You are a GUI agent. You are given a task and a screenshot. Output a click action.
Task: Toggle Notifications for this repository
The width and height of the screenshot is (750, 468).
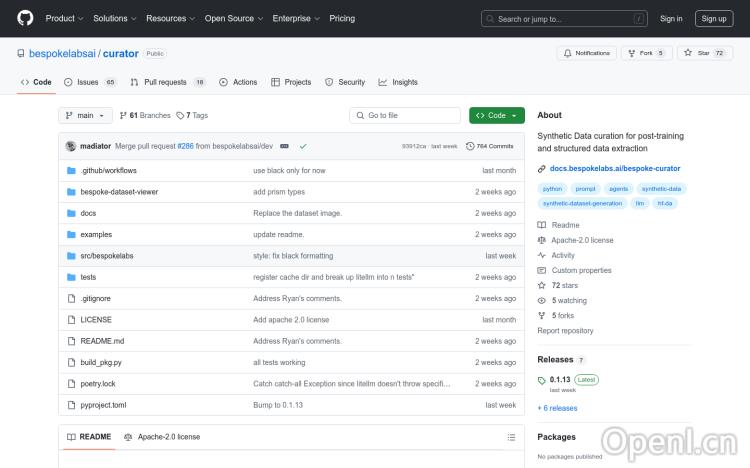coord(587,53)
